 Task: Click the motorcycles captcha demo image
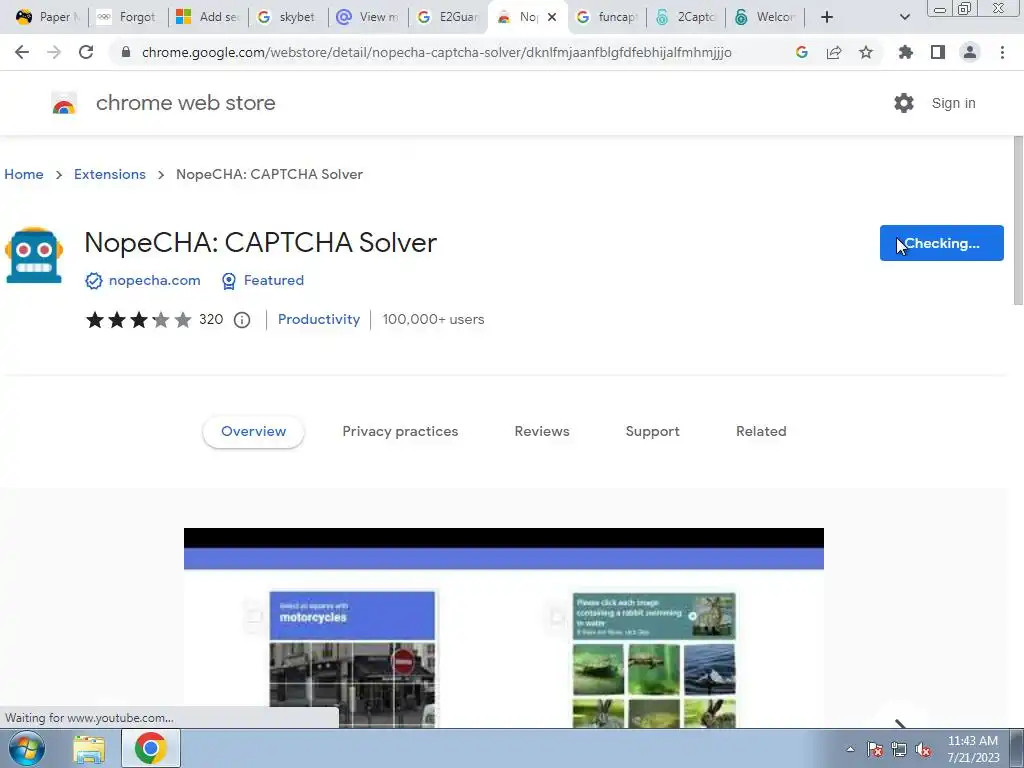[352, 658]
